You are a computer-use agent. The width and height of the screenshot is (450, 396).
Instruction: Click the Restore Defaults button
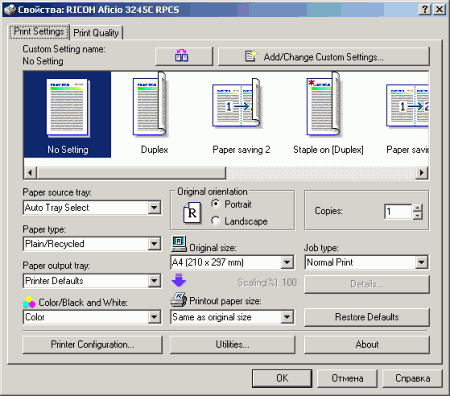(367, 317)
